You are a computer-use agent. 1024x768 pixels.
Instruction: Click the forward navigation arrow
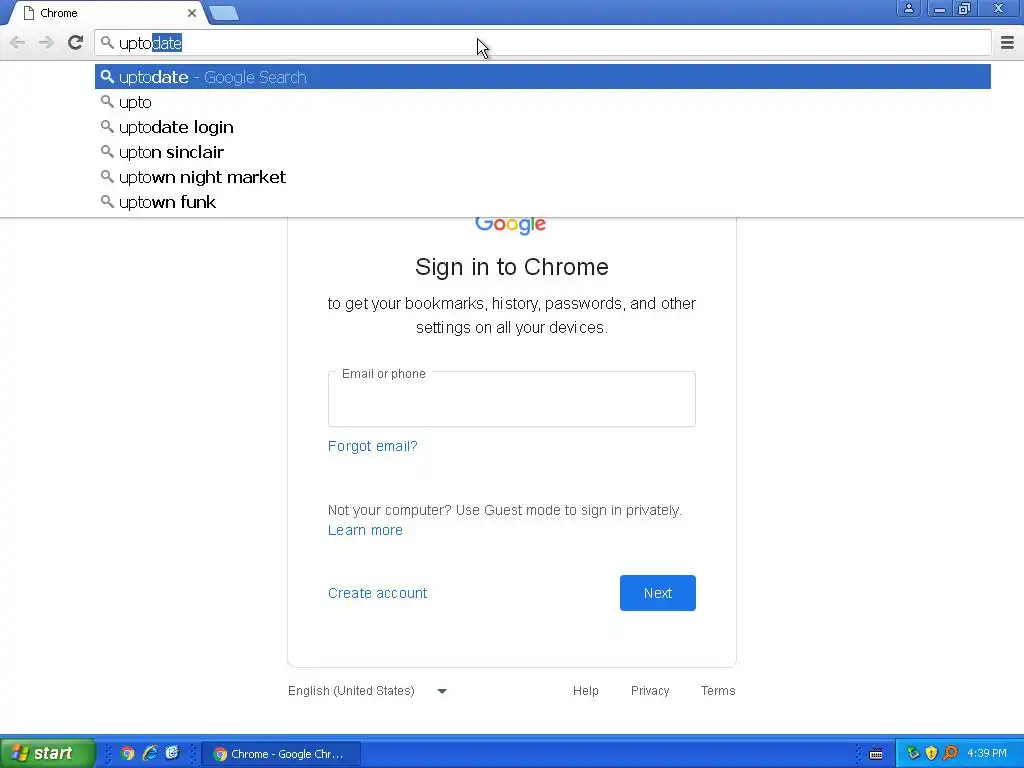pos(46,43)
